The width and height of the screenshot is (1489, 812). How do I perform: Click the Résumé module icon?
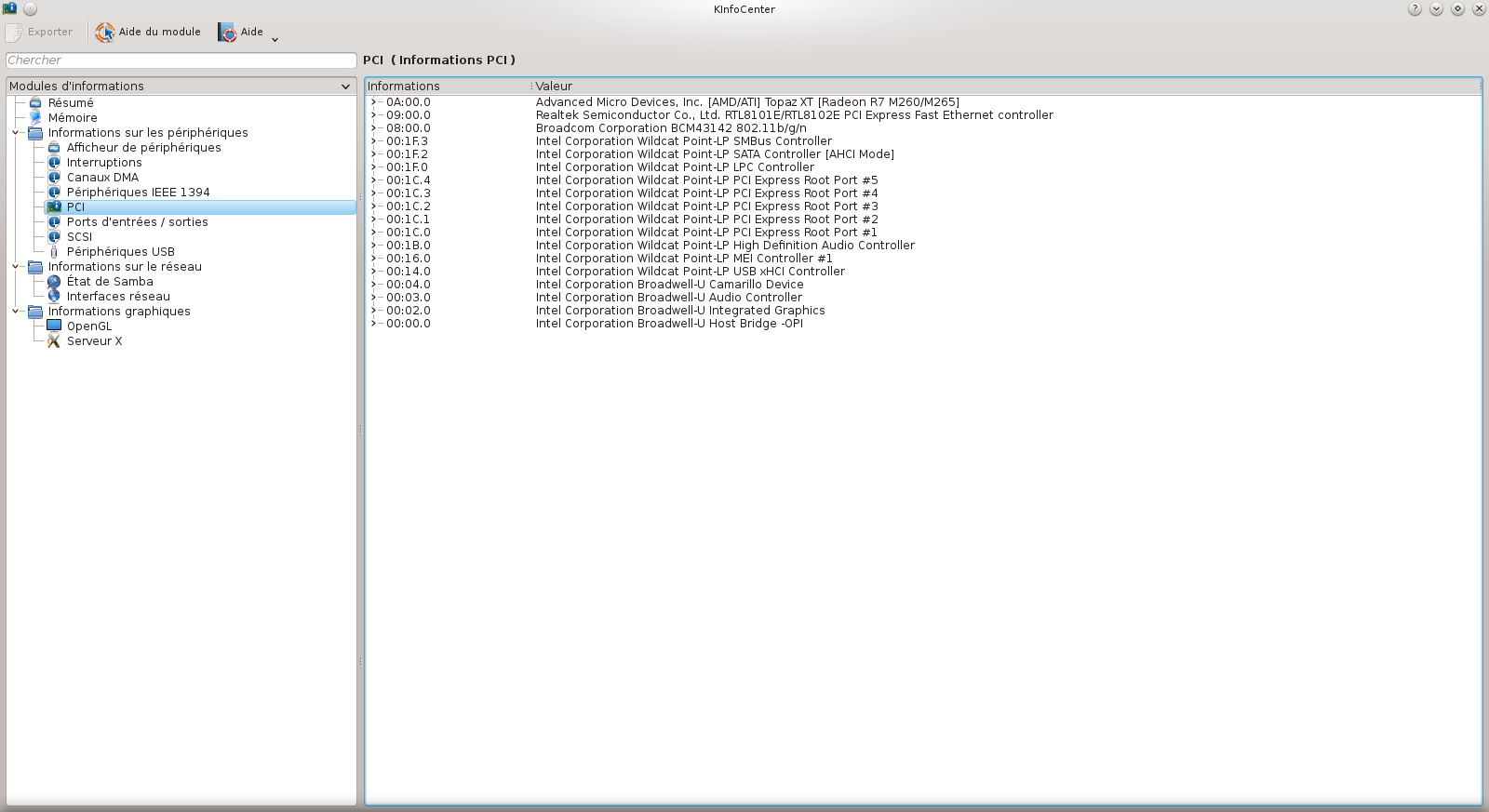(35, 103)
